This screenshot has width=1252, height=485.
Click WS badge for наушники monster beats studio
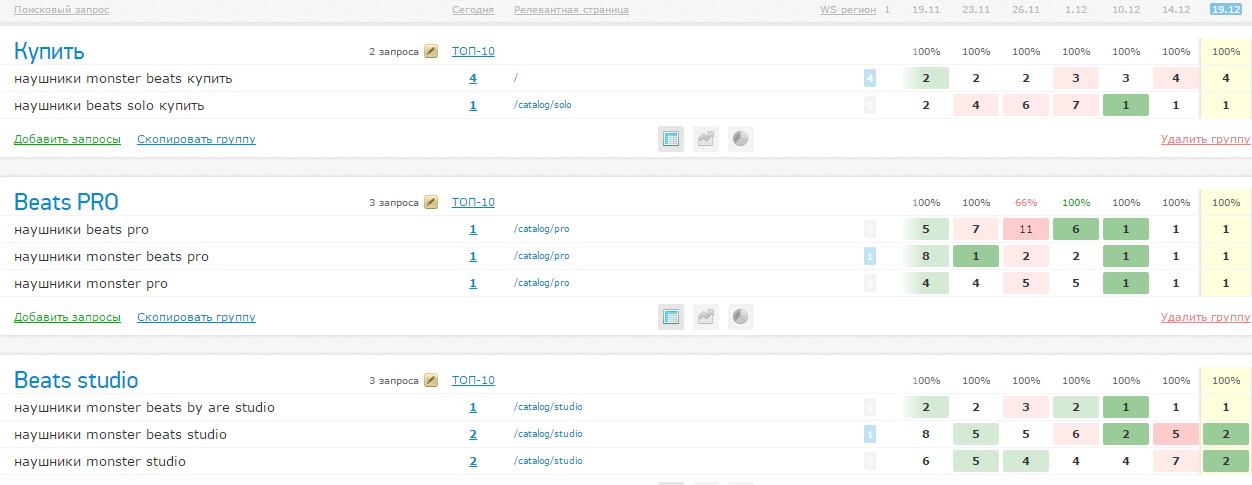coord(870,434)
